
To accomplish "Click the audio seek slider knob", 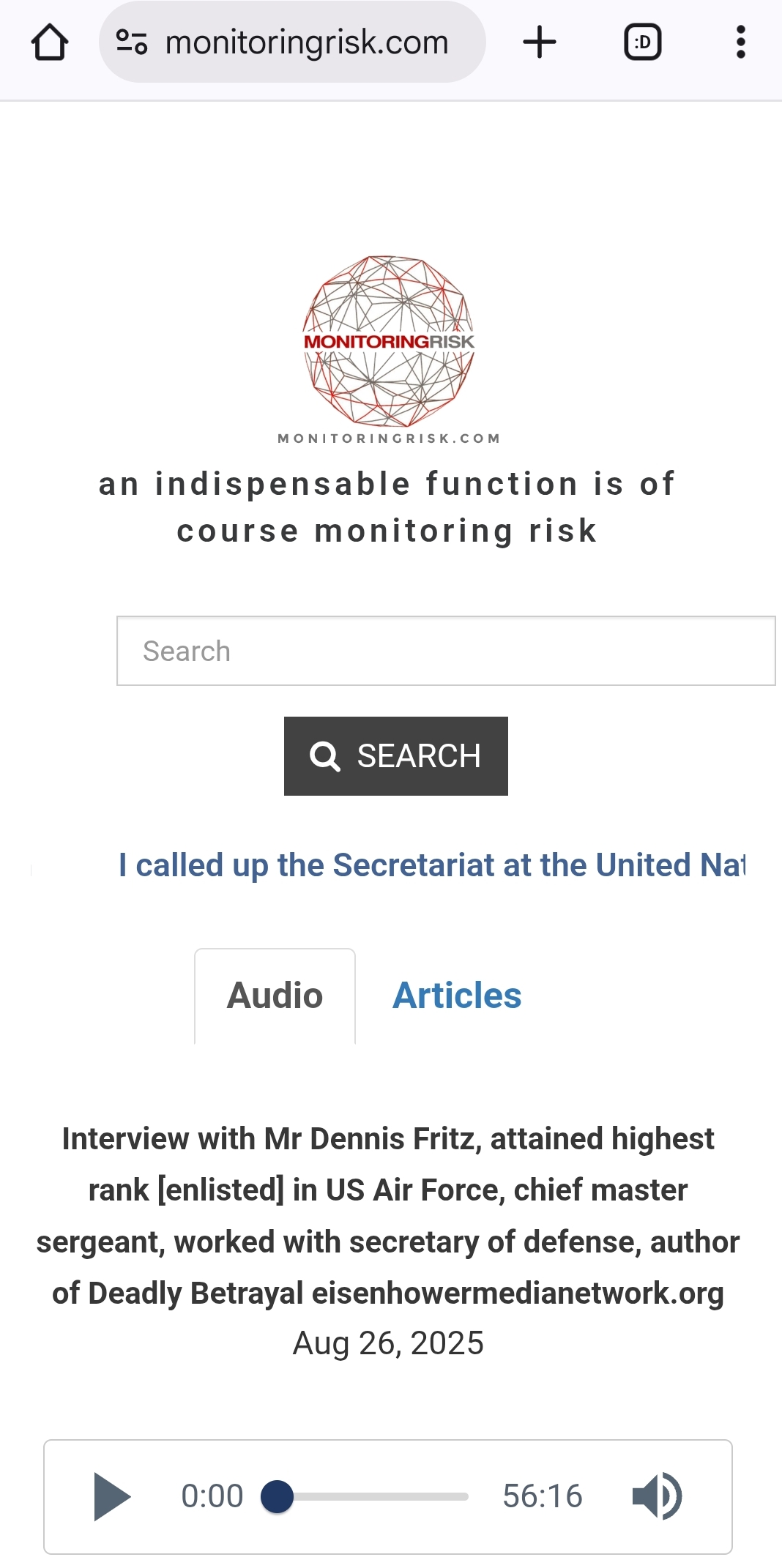I will (278, 1496).
